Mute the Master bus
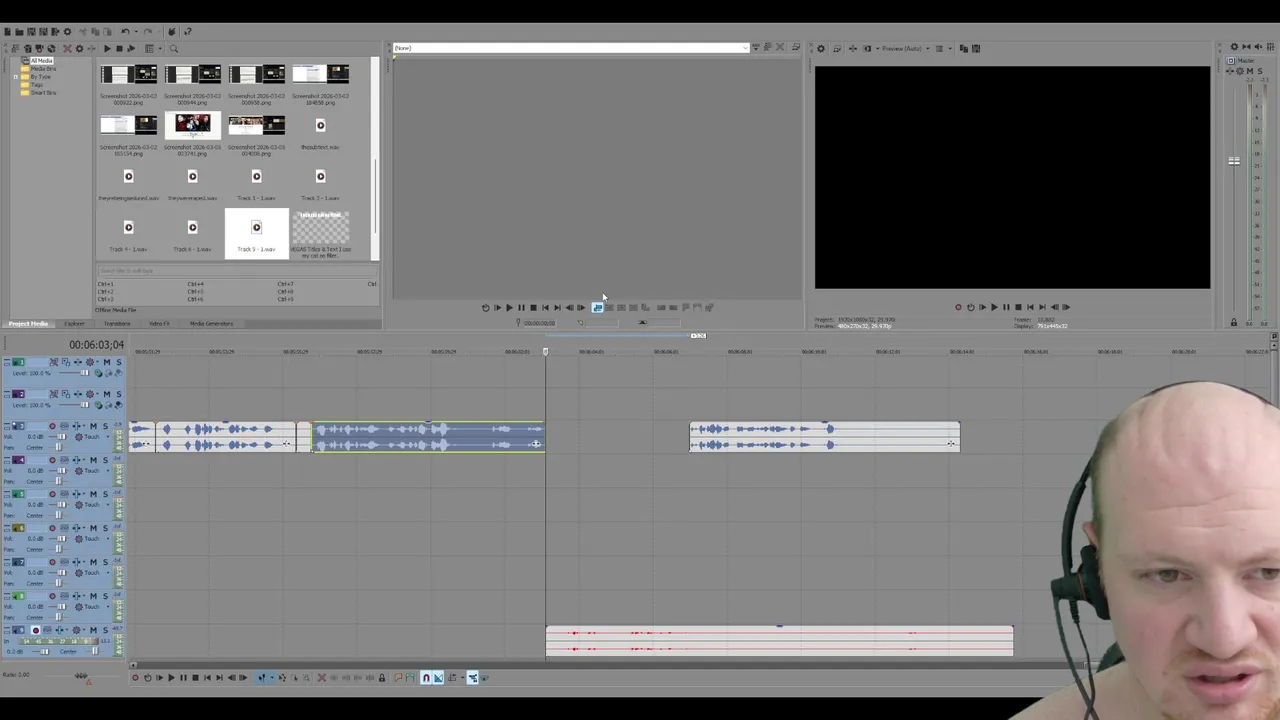The height and width of the screenshot is (720, 1280). [1250, 71]
